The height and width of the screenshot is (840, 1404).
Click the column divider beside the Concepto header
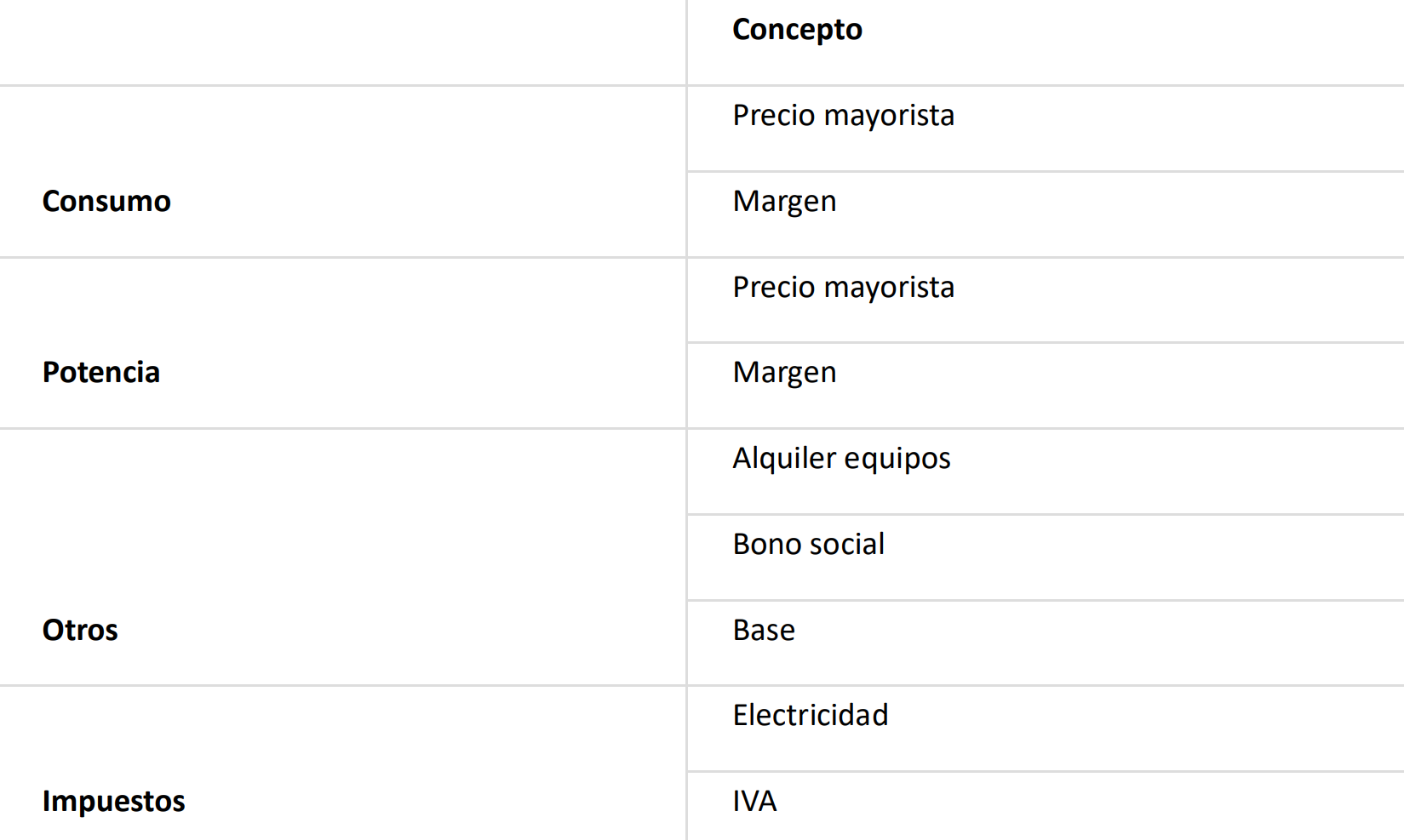(686, 41)
